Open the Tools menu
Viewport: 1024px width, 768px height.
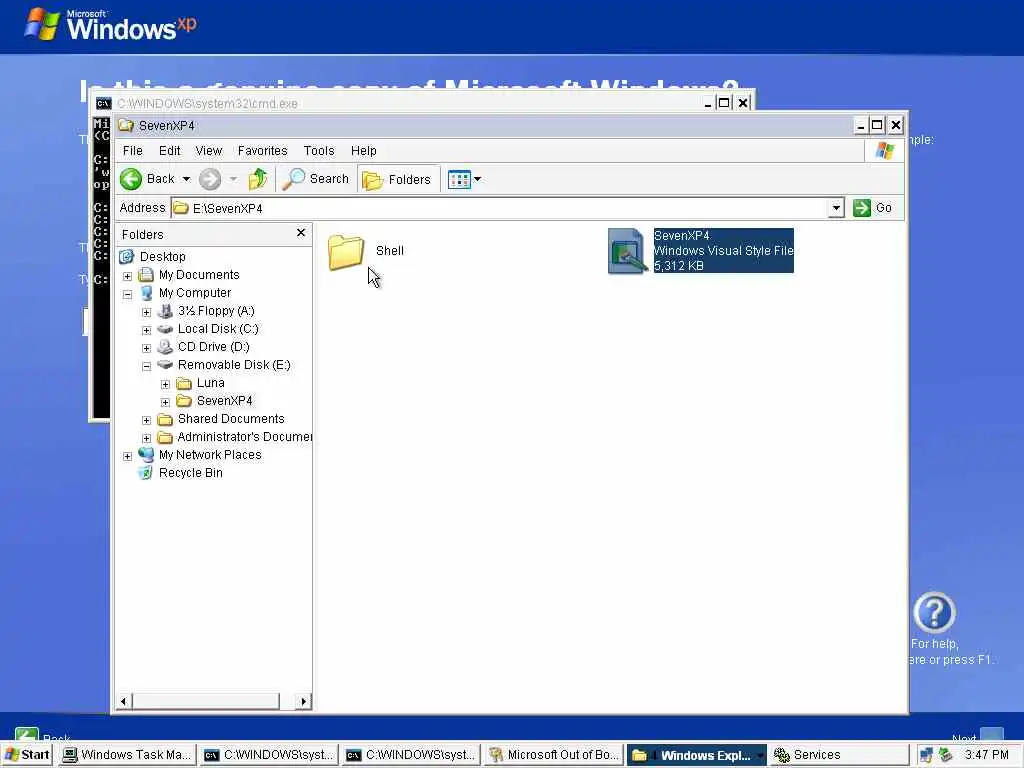point(319,151)
